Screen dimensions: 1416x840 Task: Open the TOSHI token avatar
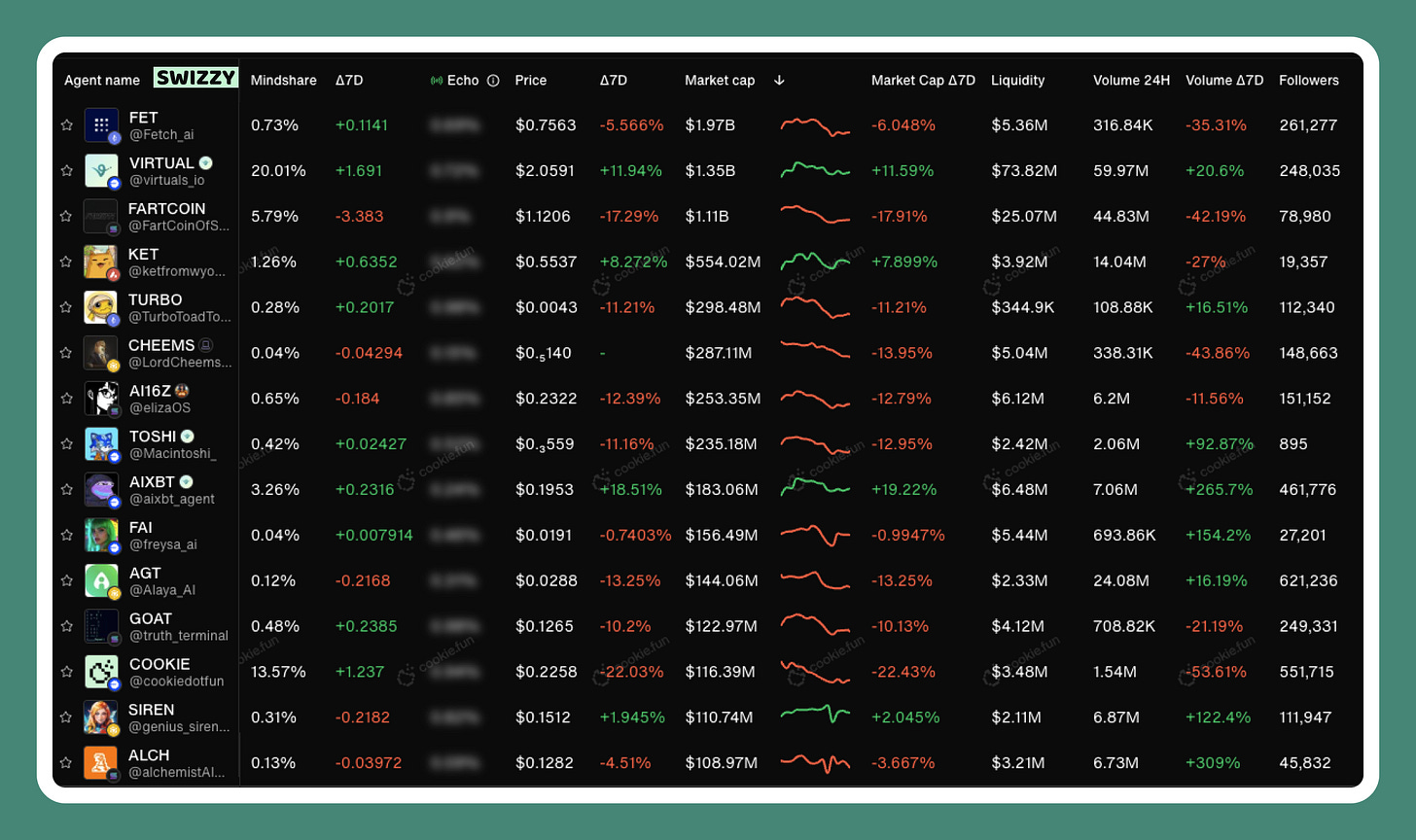coord(101,444)
